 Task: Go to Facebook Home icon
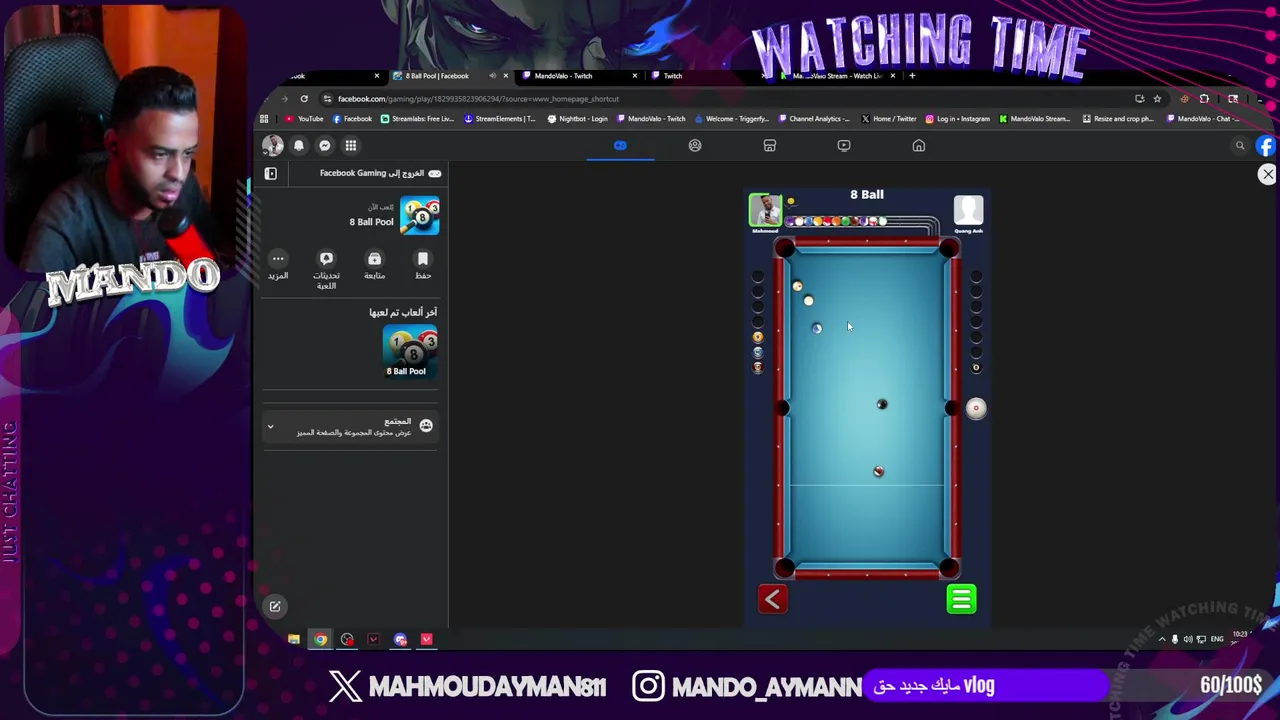coord(919,146)
